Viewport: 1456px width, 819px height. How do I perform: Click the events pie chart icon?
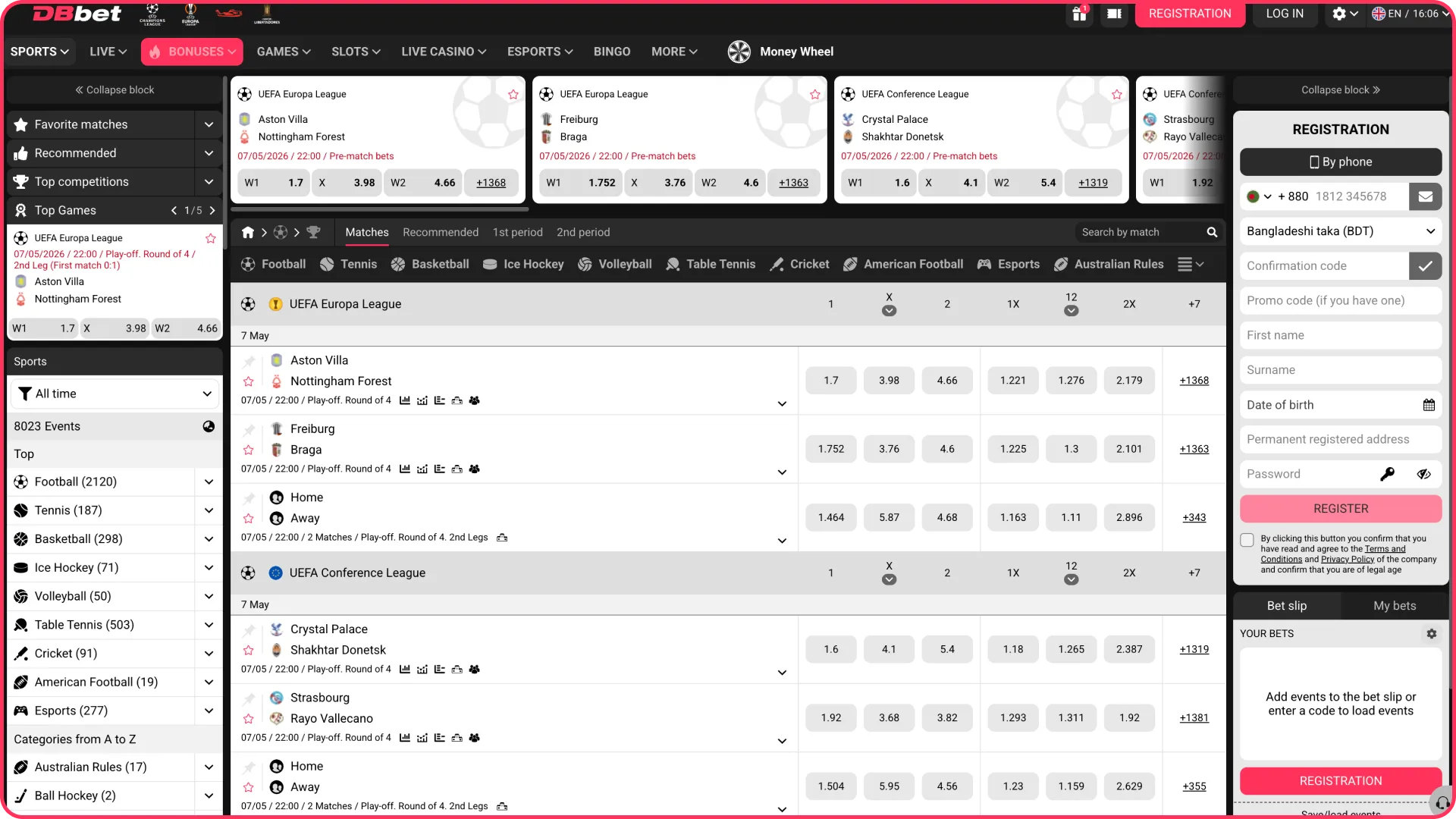pyautogui.click(x=209, y=426)
